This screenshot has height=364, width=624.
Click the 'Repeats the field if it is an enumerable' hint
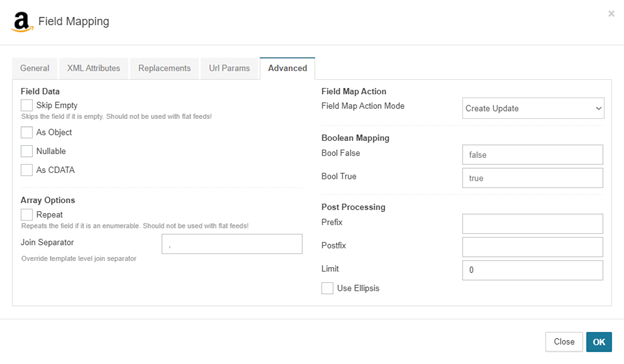click(x=135, y=226)
